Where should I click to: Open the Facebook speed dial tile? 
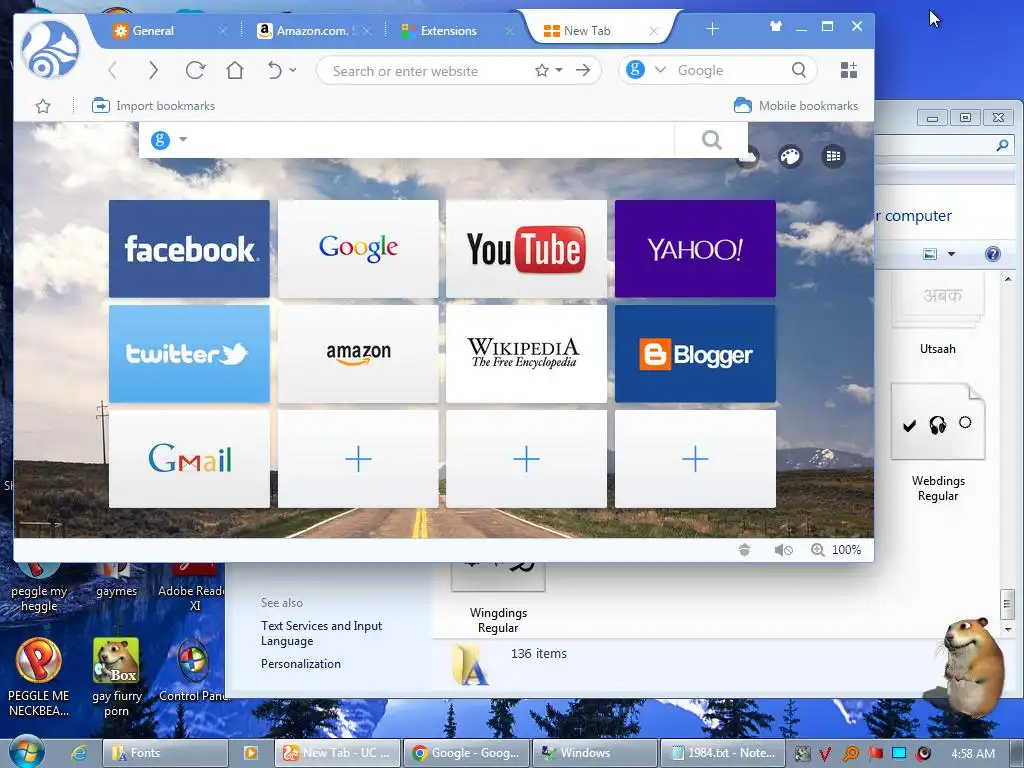pyautogui.click(x=189, y=249)
